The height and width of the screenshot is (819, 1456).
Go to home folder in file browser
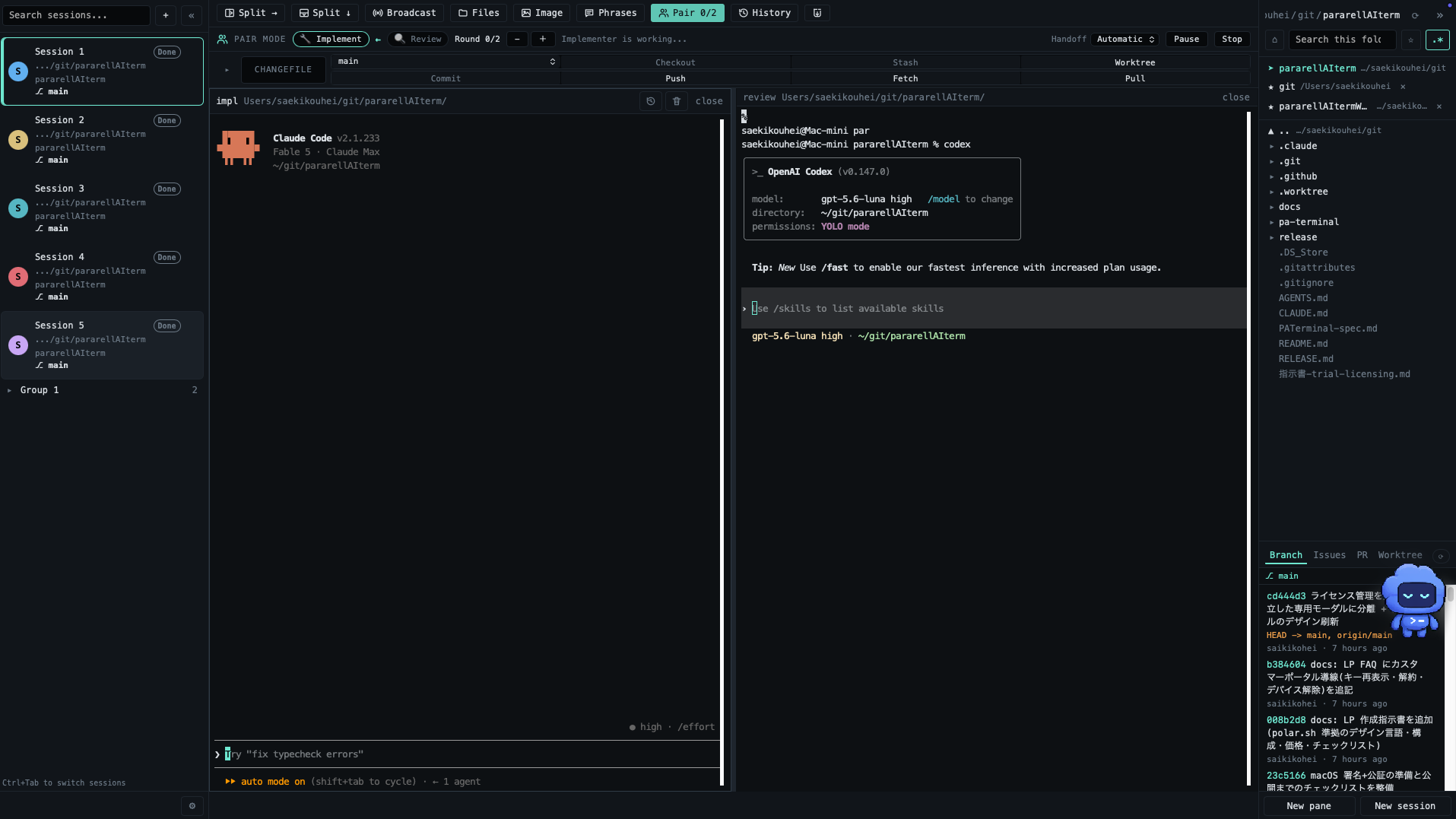[x=1275, y=40]
